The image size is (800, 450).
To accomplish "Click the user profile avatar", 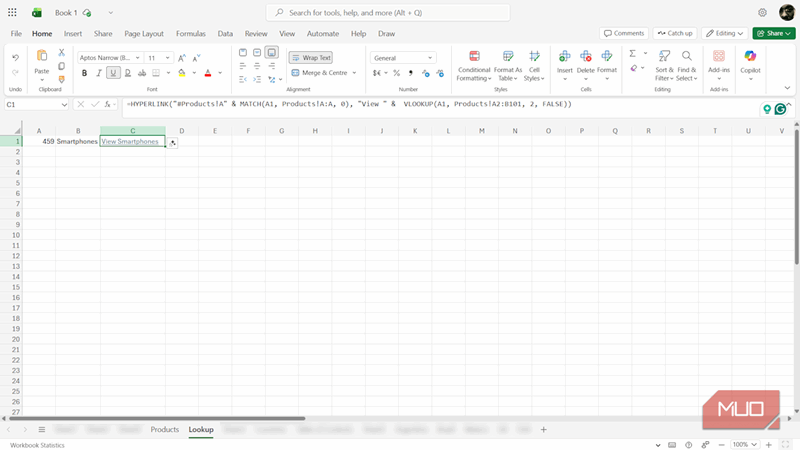I will coord(786,12).
